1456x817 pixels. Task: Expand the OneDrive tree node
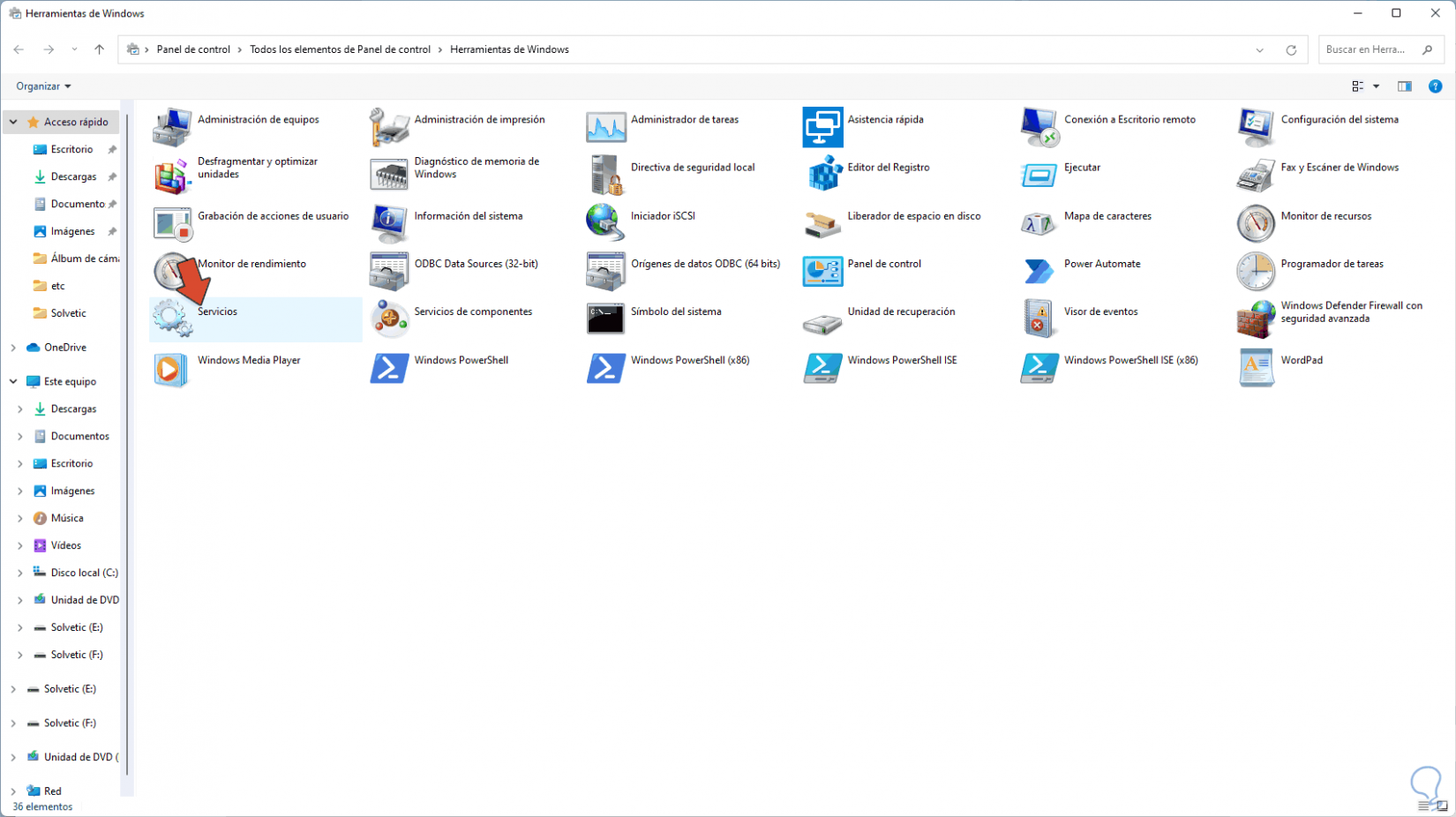click(x=13, y=348)
